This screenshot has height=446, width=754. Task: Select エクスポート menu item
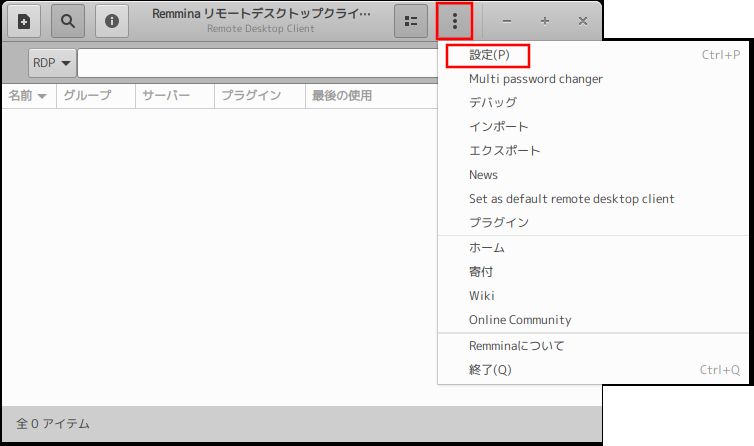pos(504,151)
